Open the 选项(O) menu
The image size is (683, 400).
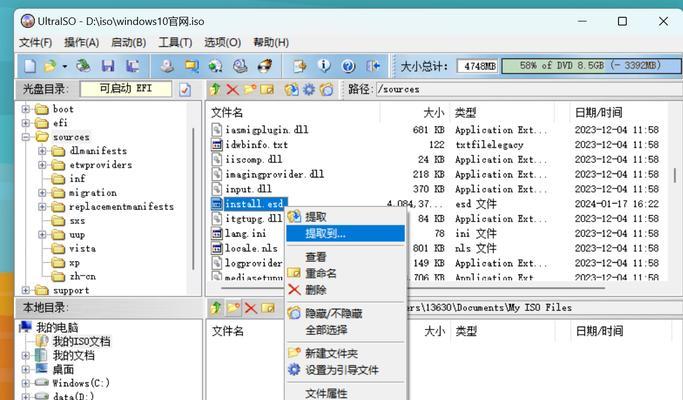tap(223, 42)
